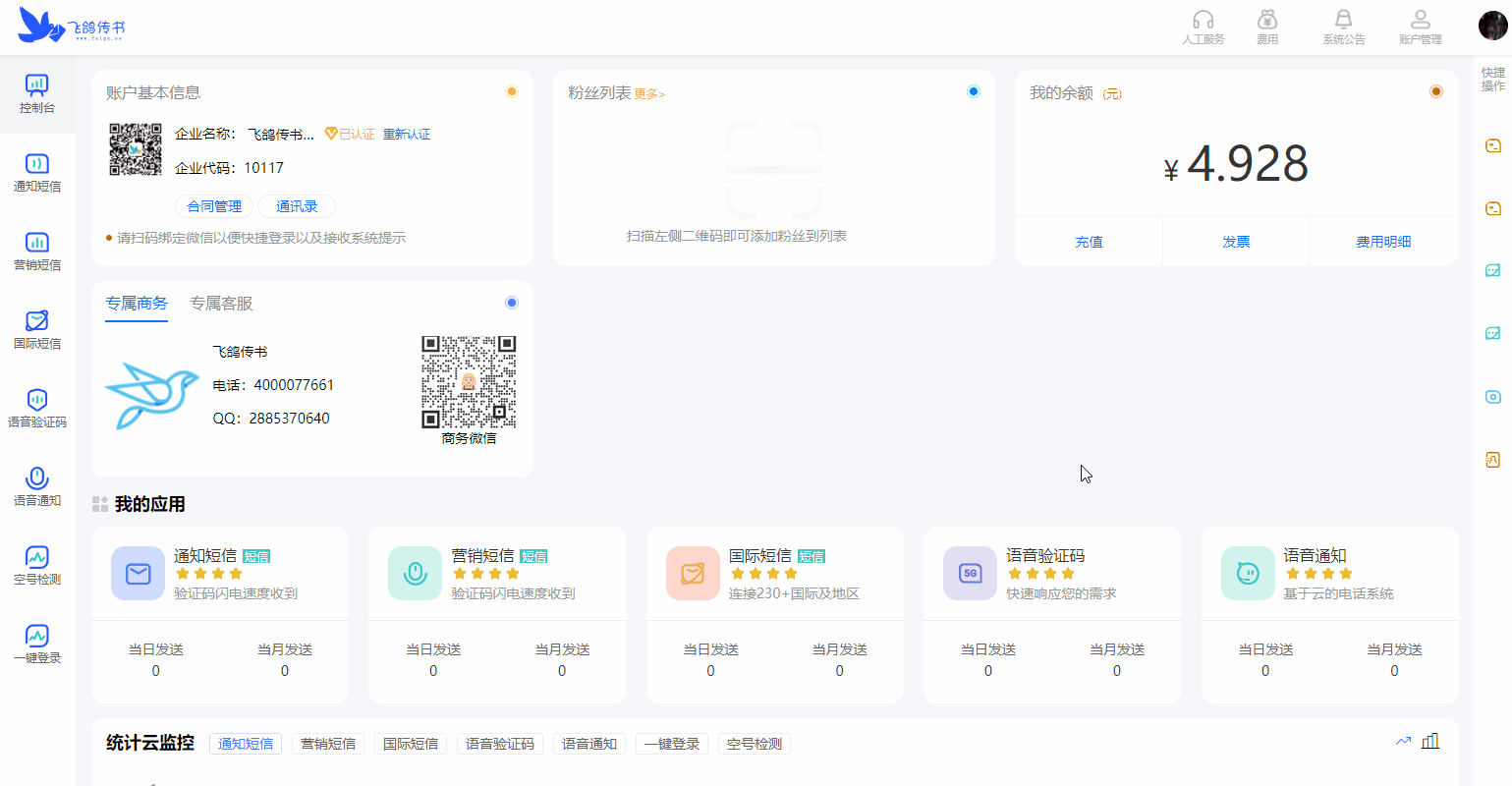Select 语音验证码 in 统计云监控 tabs
Screen dimensions: 1512x786
coord(500,744)
